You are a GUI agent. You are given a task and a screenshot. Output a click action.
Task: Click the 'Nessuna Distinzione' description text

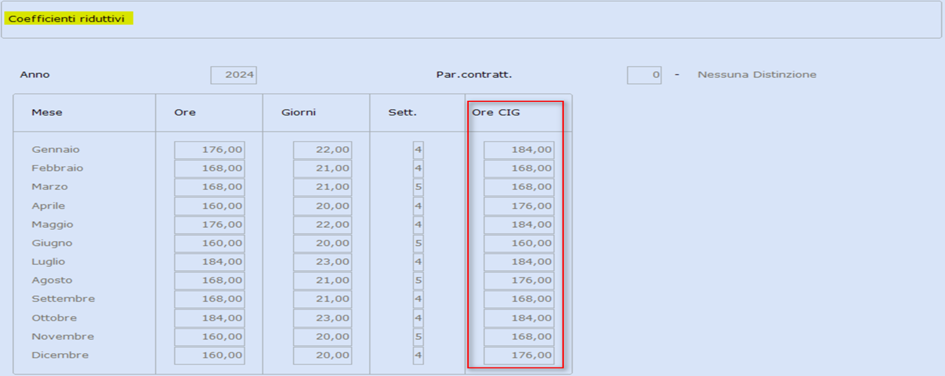(x=757, y=75)
